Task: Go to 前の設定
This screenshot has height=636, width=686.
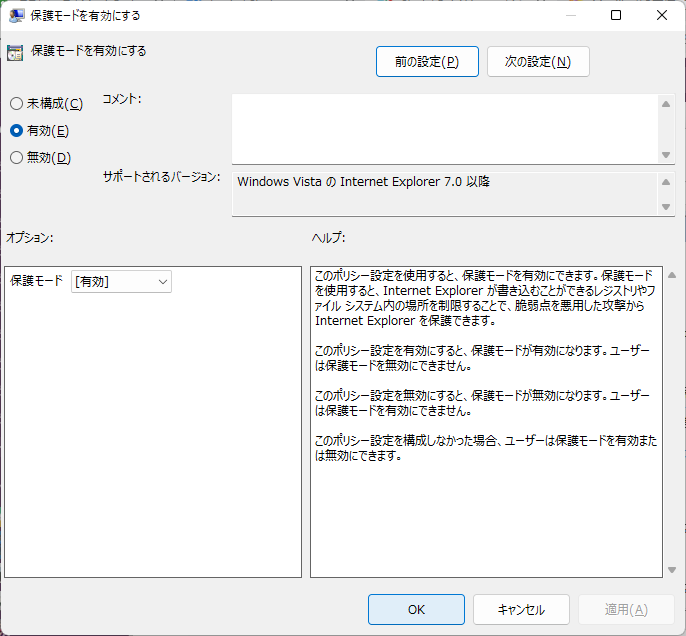Action: [427, 62]
